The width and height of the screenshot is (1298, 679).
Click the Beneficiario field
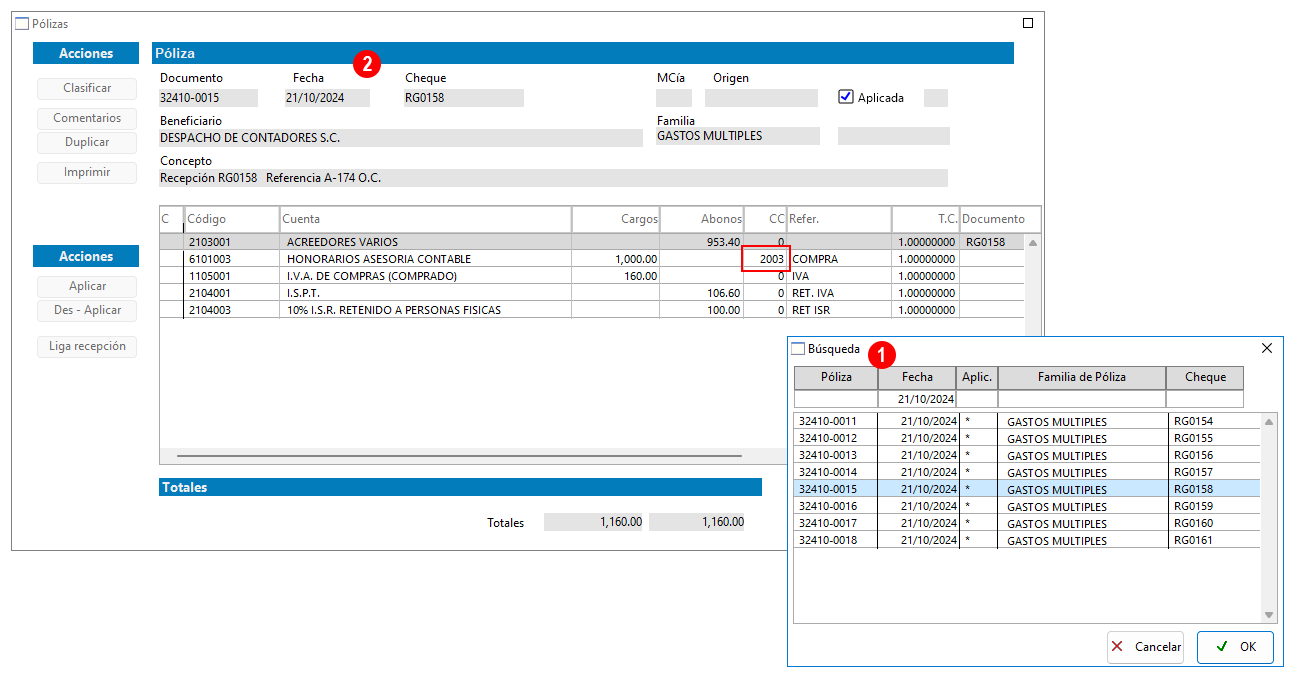click(x=401, y=138)
